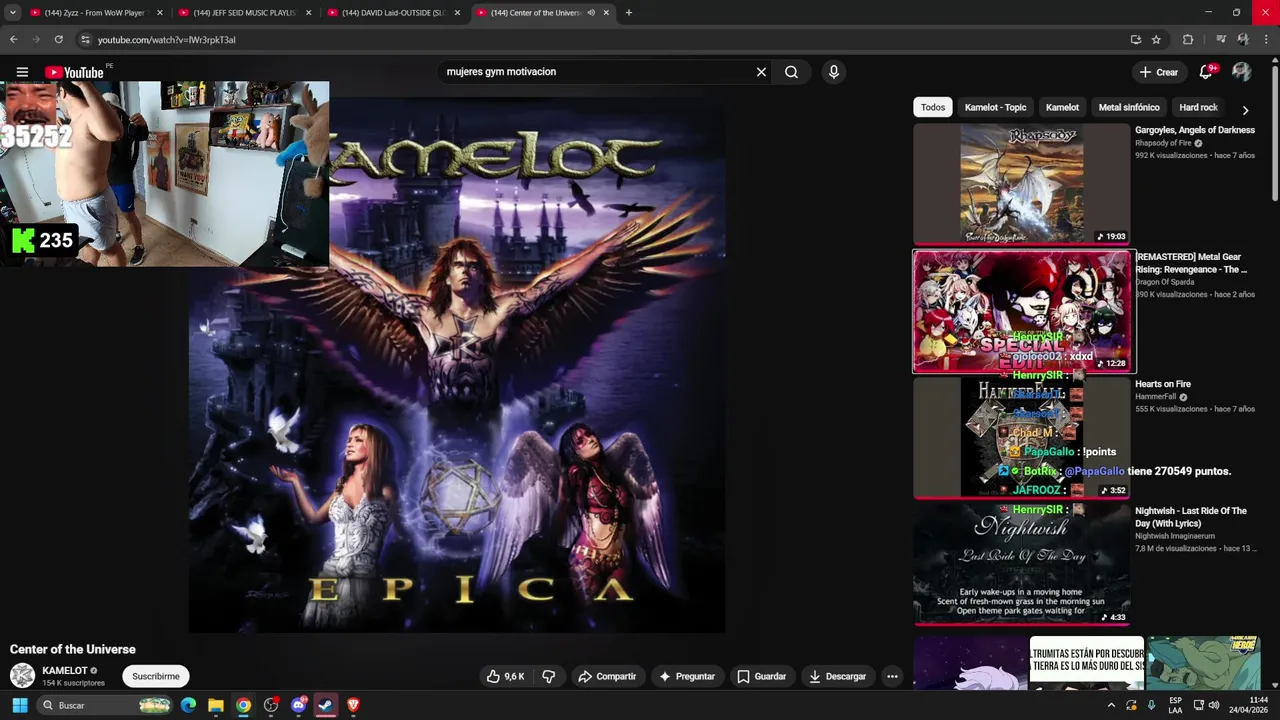This screenshot has height=720, width=1280.
Task: Switch to Chrome on the taskbar
Action: coord(243,705)
